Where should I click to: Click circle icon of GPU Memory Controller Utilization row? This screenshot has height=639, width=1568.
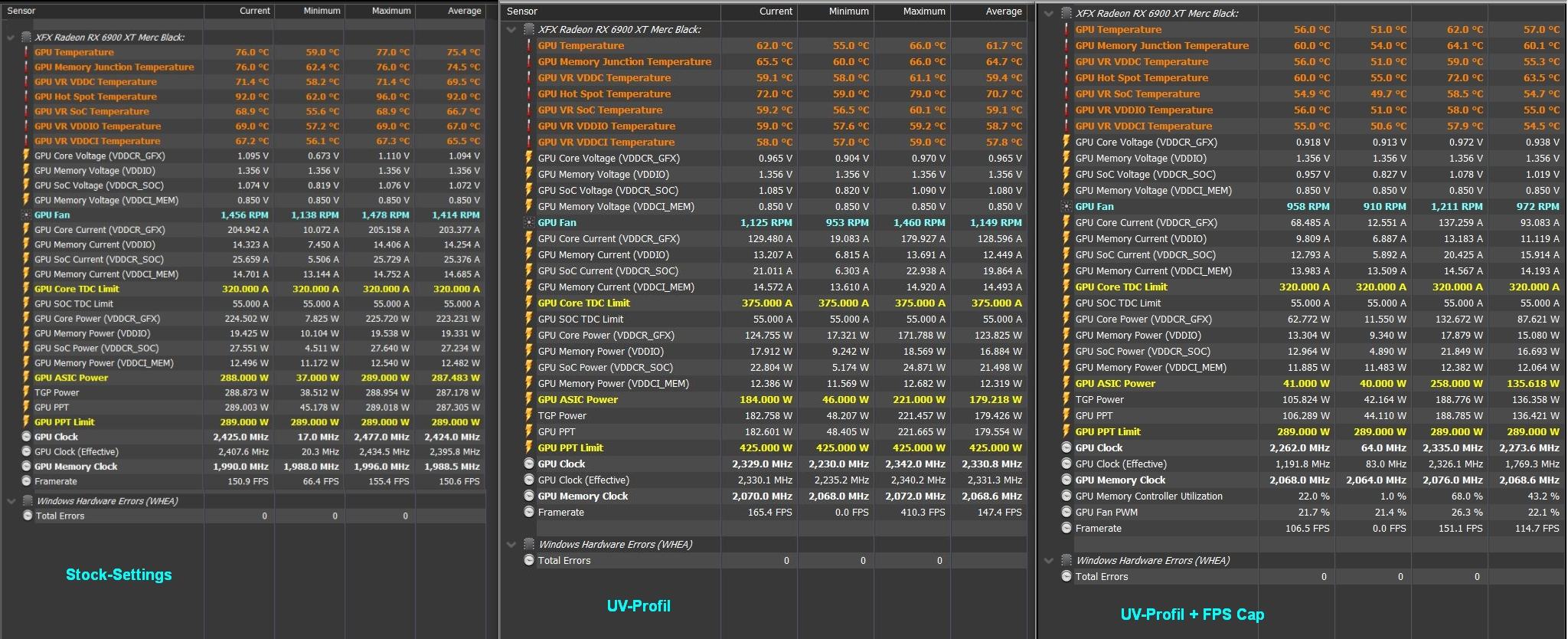click(x=1067, y=496)
